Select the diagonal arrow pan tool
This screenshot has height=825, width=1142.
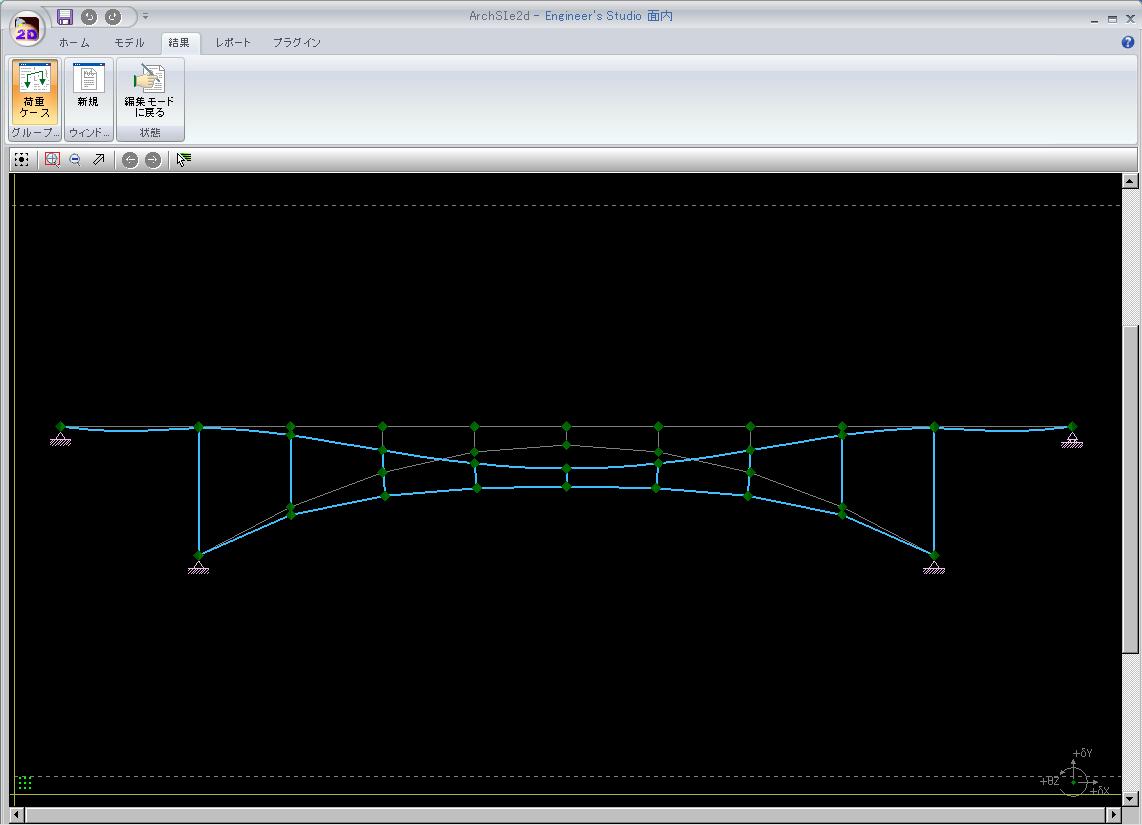(98, 159)
